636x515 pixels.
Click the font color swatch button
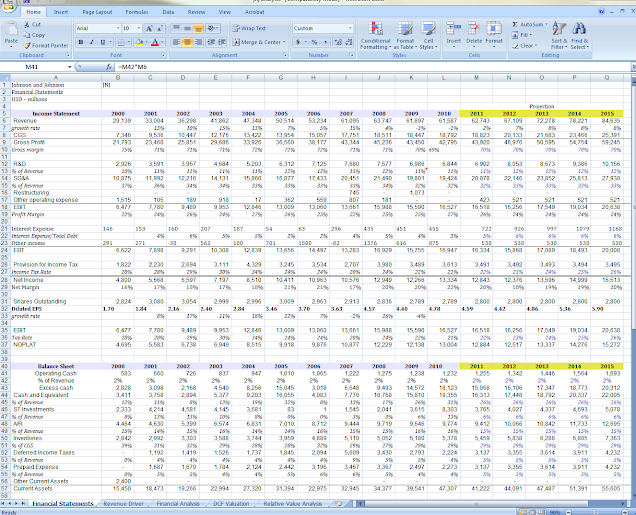tap(157, 43)
